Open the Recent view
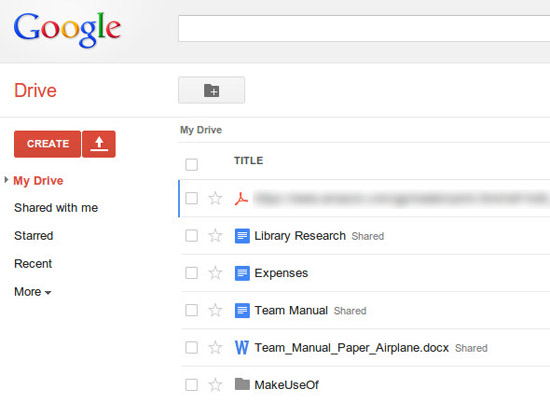This screenshot has width=550, height=403. [33, 264]
